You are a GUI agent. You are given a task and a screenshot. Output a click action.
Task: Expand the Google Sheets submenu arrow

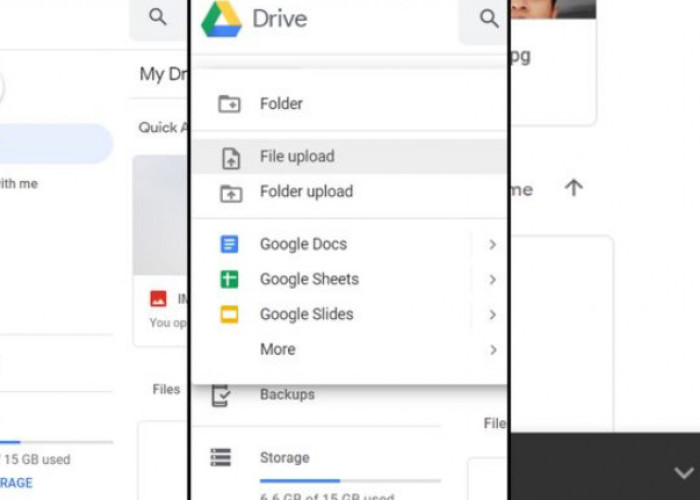(x=492, y=279)
